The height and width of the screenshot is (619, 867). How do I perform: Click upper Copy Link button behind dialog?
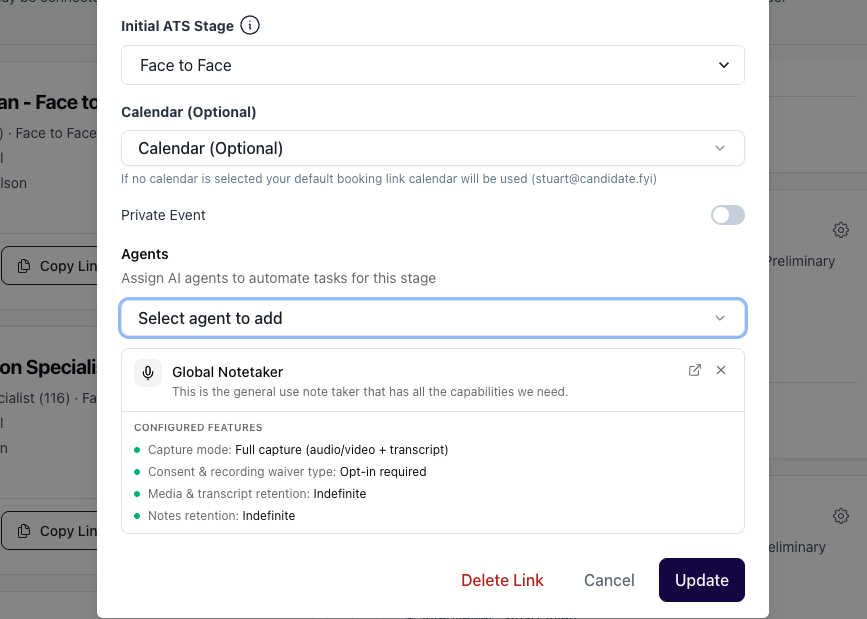[x=50, y=266]
